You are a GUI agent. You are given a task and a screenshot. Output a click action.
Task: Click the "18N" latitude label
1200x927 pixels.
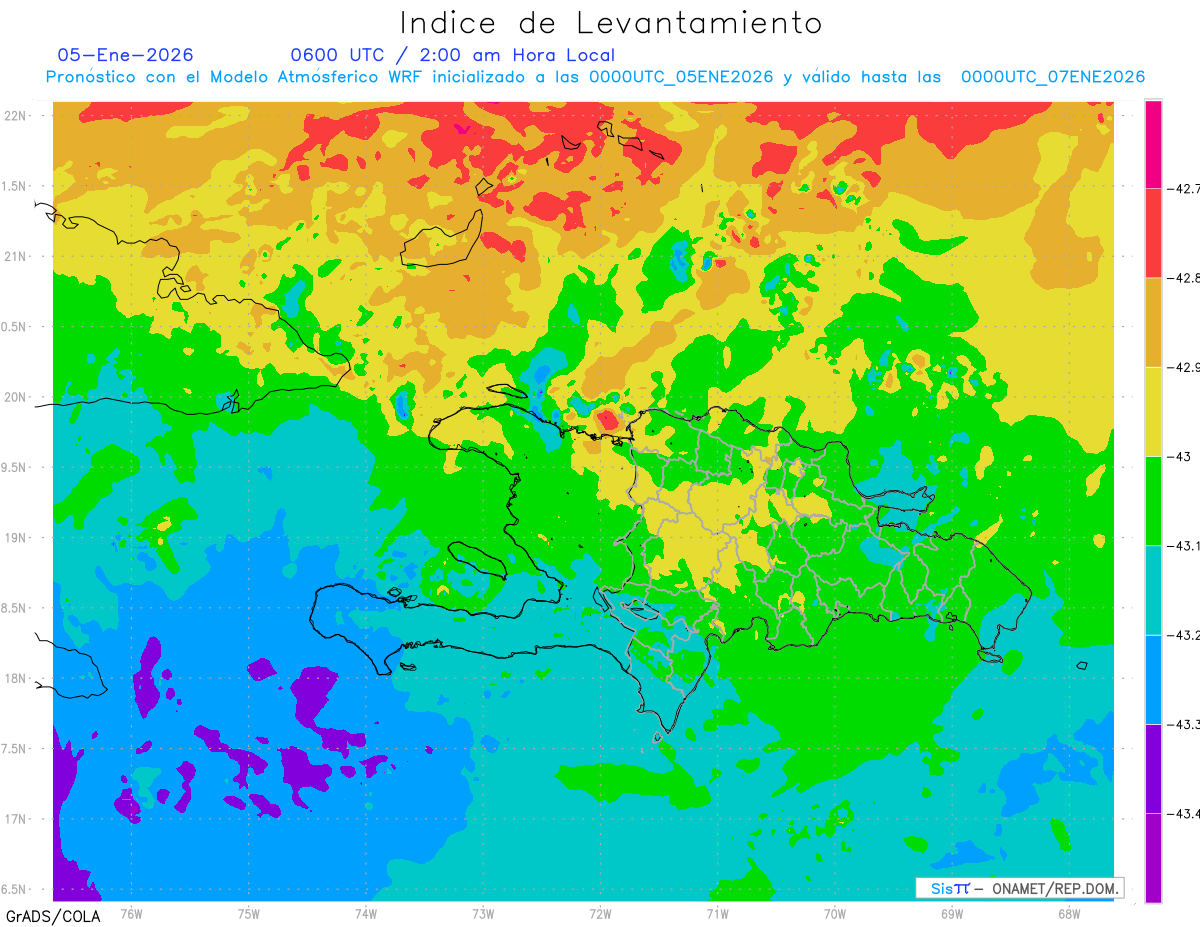pyautogui.click(x=15, y=678)
